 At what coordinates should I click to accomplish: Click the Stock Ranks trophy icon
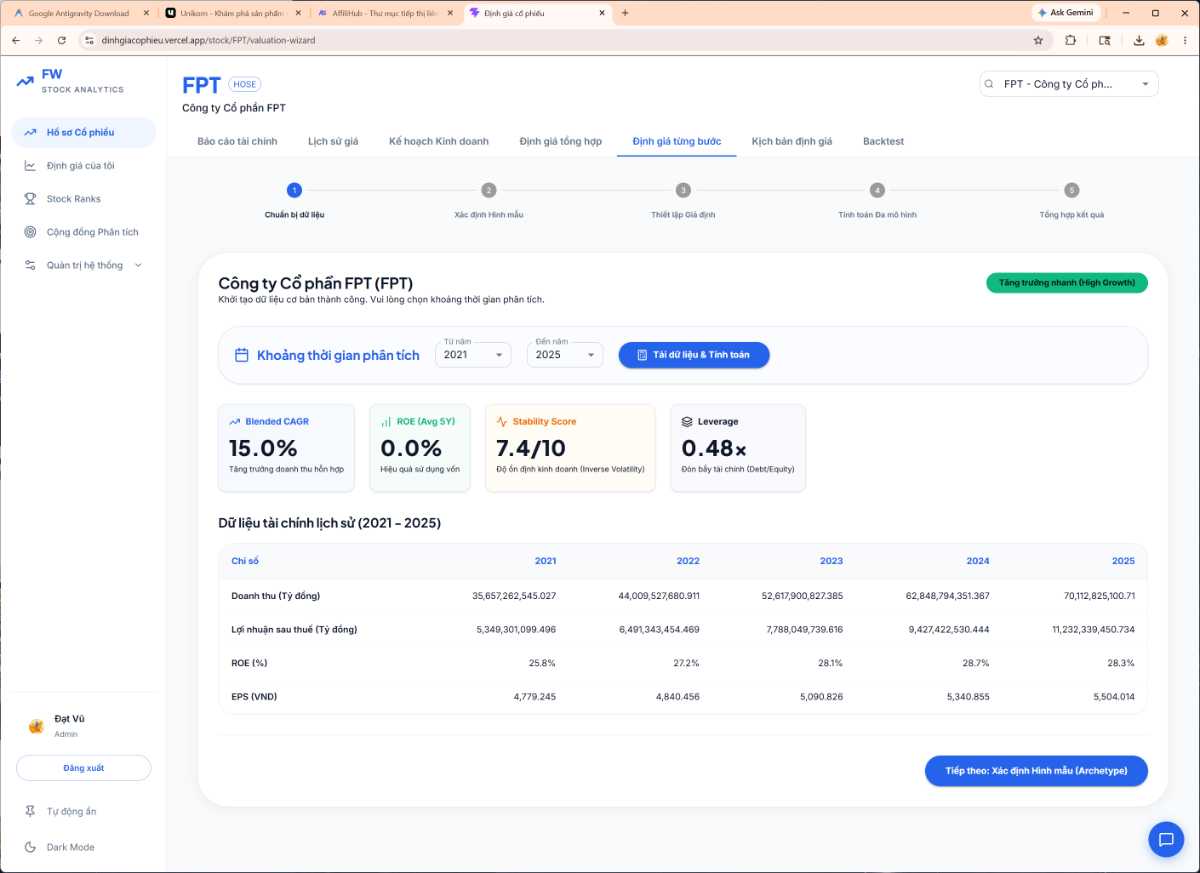(x=30, y=199)
